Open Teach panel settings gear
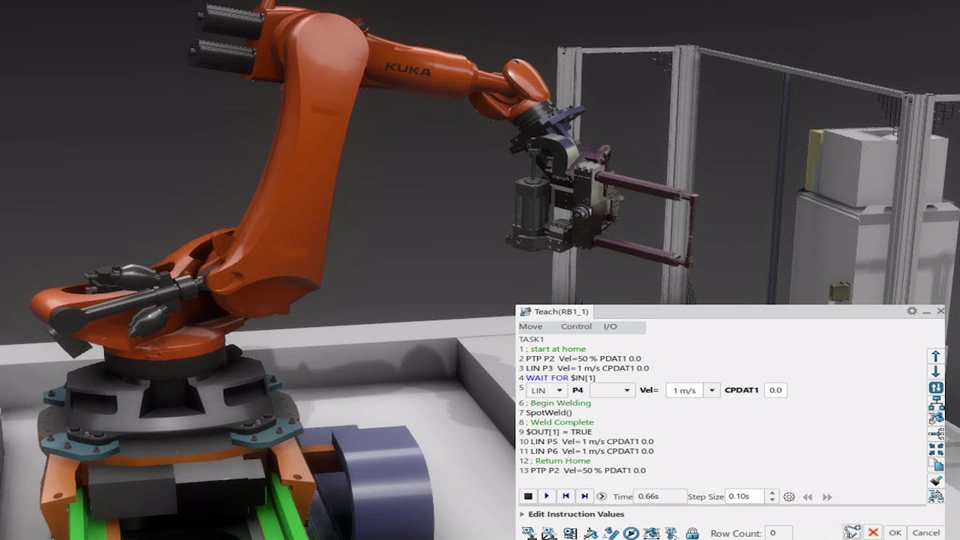Image resolution: width=960 pixels, height=540 pixels. click(x=912, y=311)
